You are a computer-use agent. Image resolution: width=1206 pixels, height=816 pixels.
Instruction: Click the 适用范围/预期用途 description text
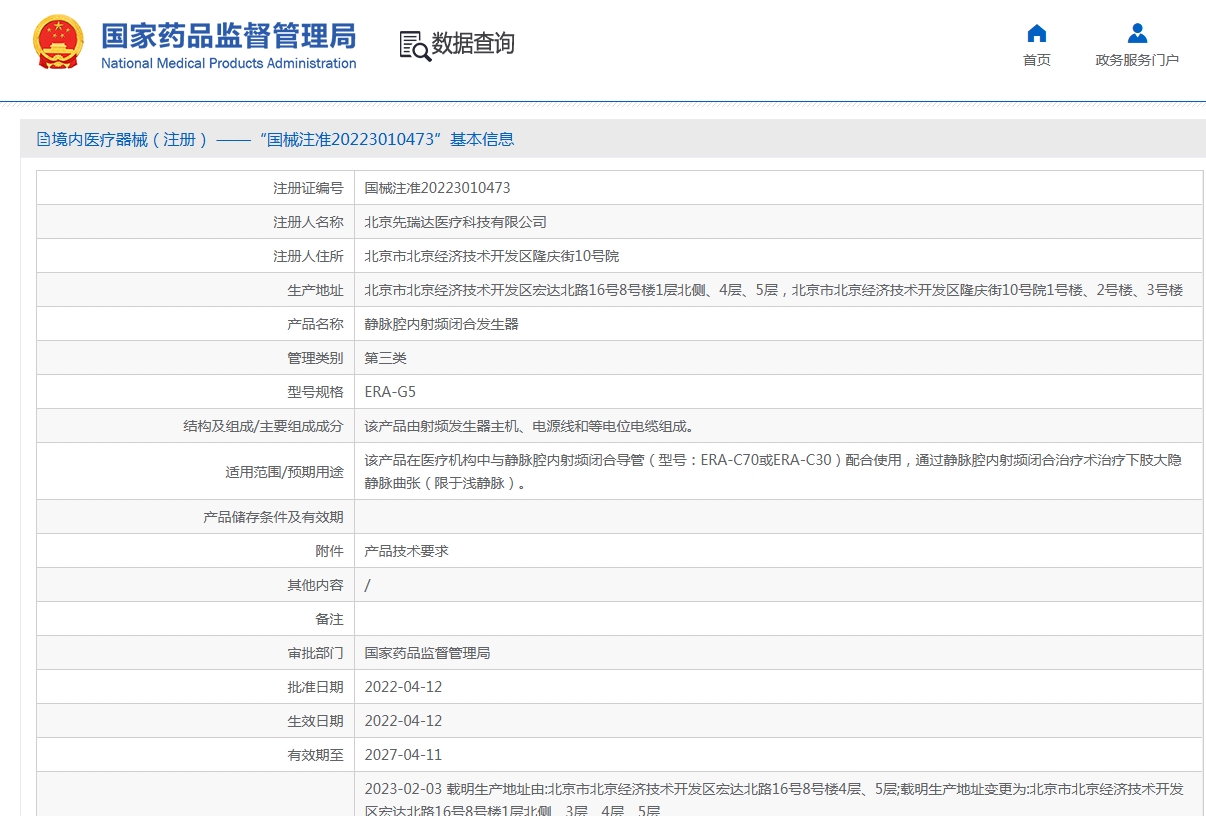(x=773, y=472)
